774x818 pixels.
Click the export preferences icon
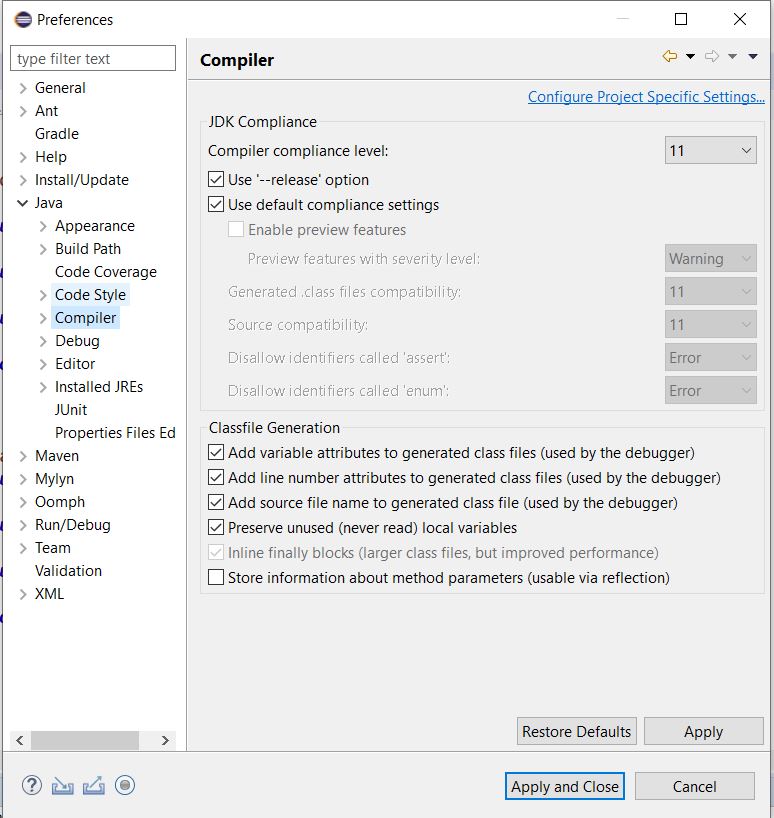[94, 786]
